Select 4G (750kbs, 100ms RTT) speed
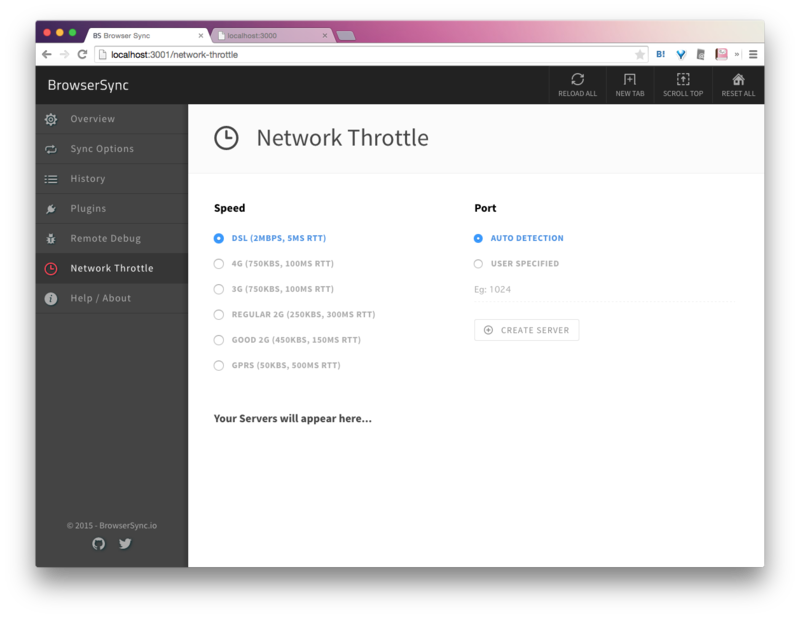 click(x=273, y=264)
